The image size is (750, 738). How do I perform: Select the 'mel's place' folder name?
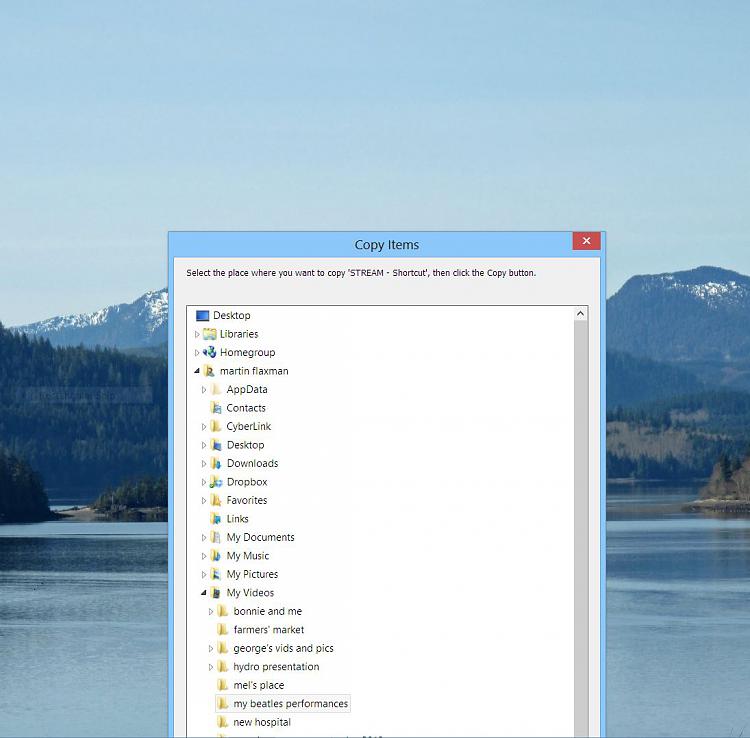(258, 685)
